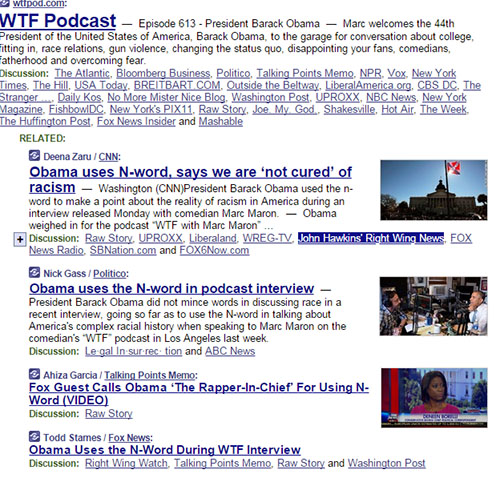Open Raw Story link under Fox Guest story
This screenshot has height=478, width=500.
point(109,413)
